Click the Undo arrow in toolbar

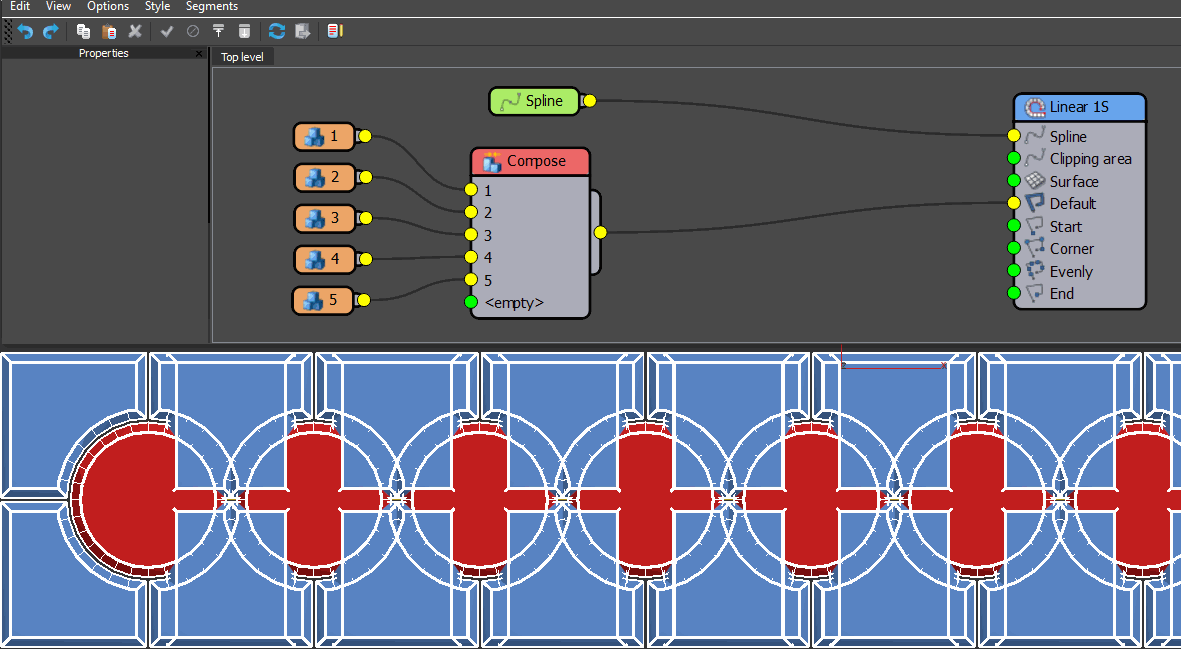click(x=26, y=32)
